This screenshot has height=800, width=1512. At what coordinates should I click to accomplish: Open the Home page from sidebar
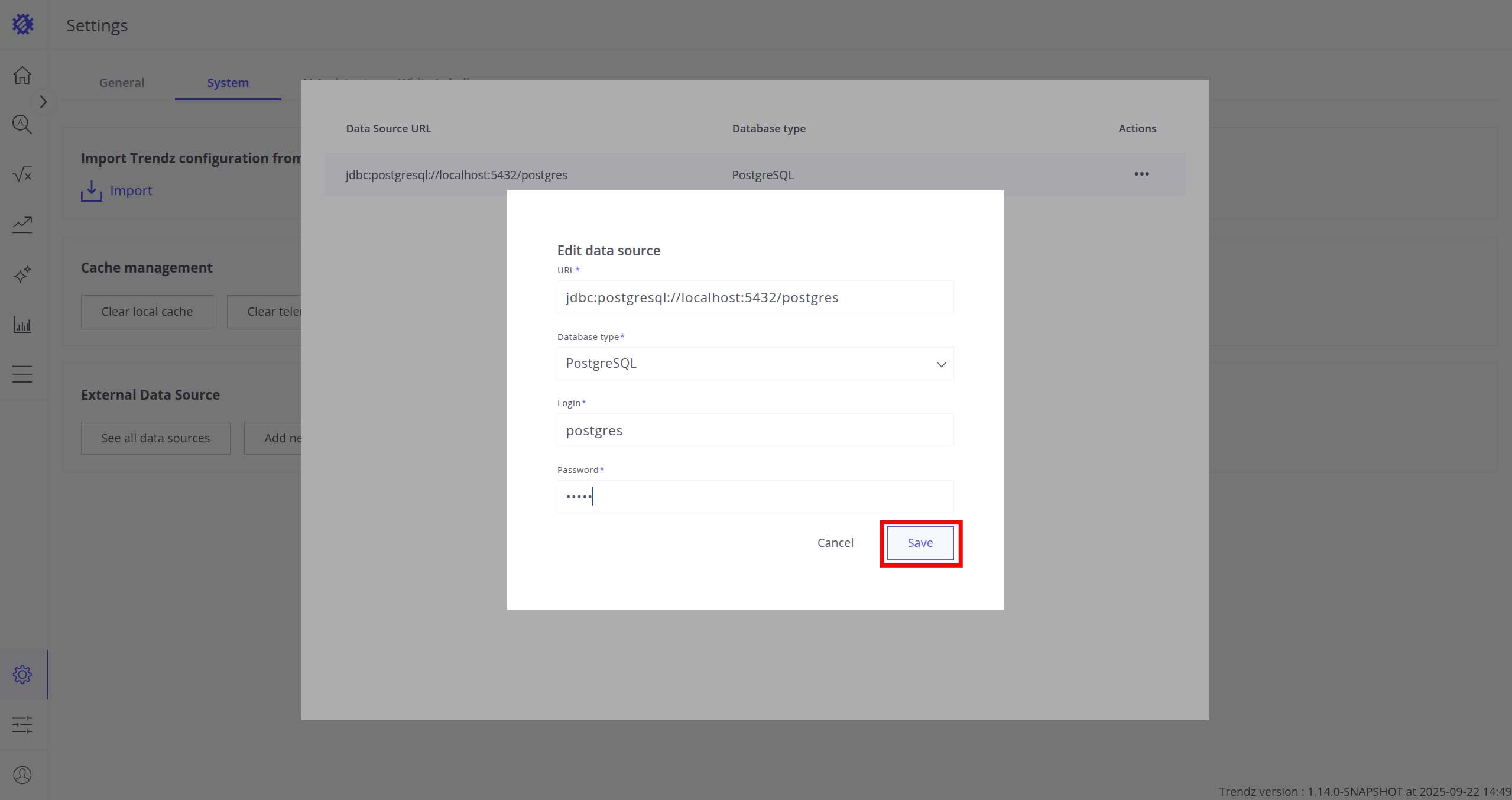click(22, 75)
